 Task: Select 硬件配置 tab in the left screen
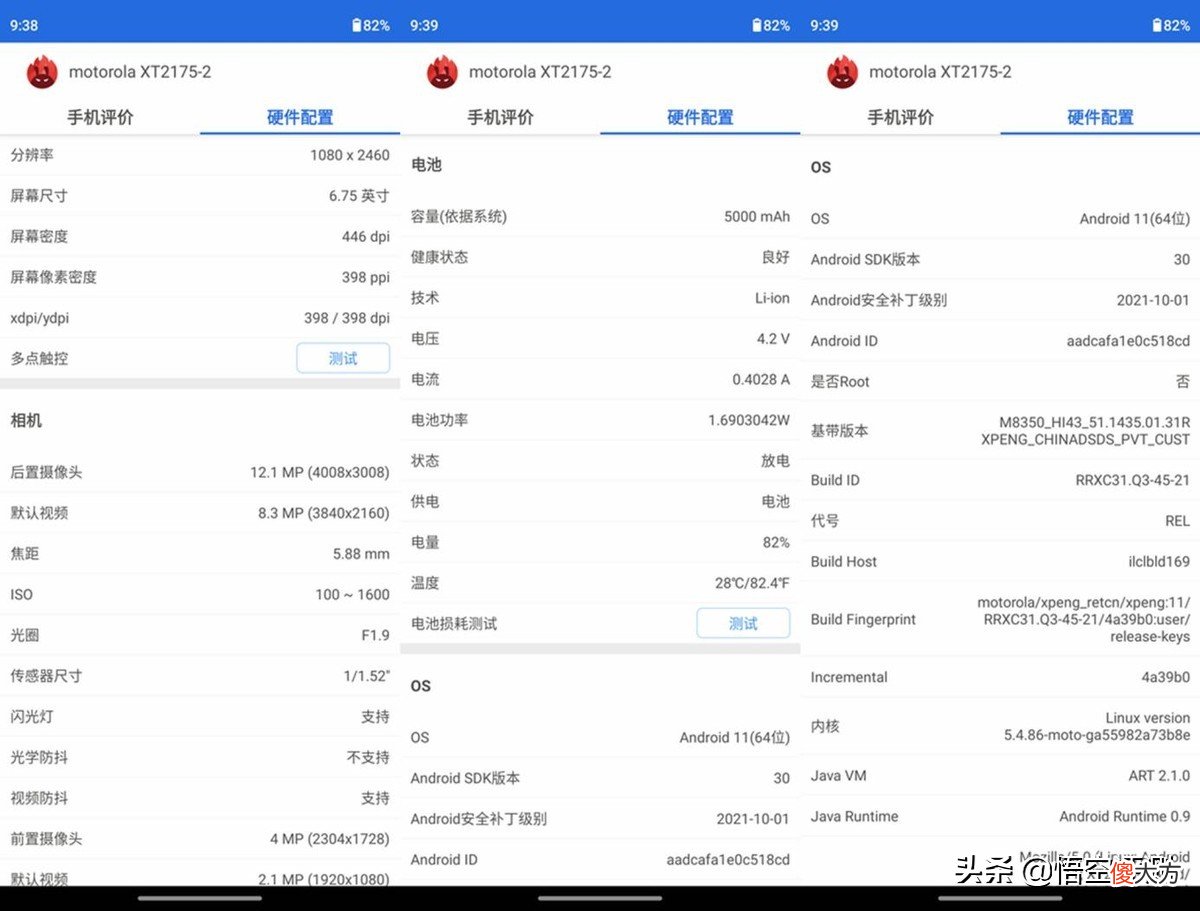[x=300, y=117]
